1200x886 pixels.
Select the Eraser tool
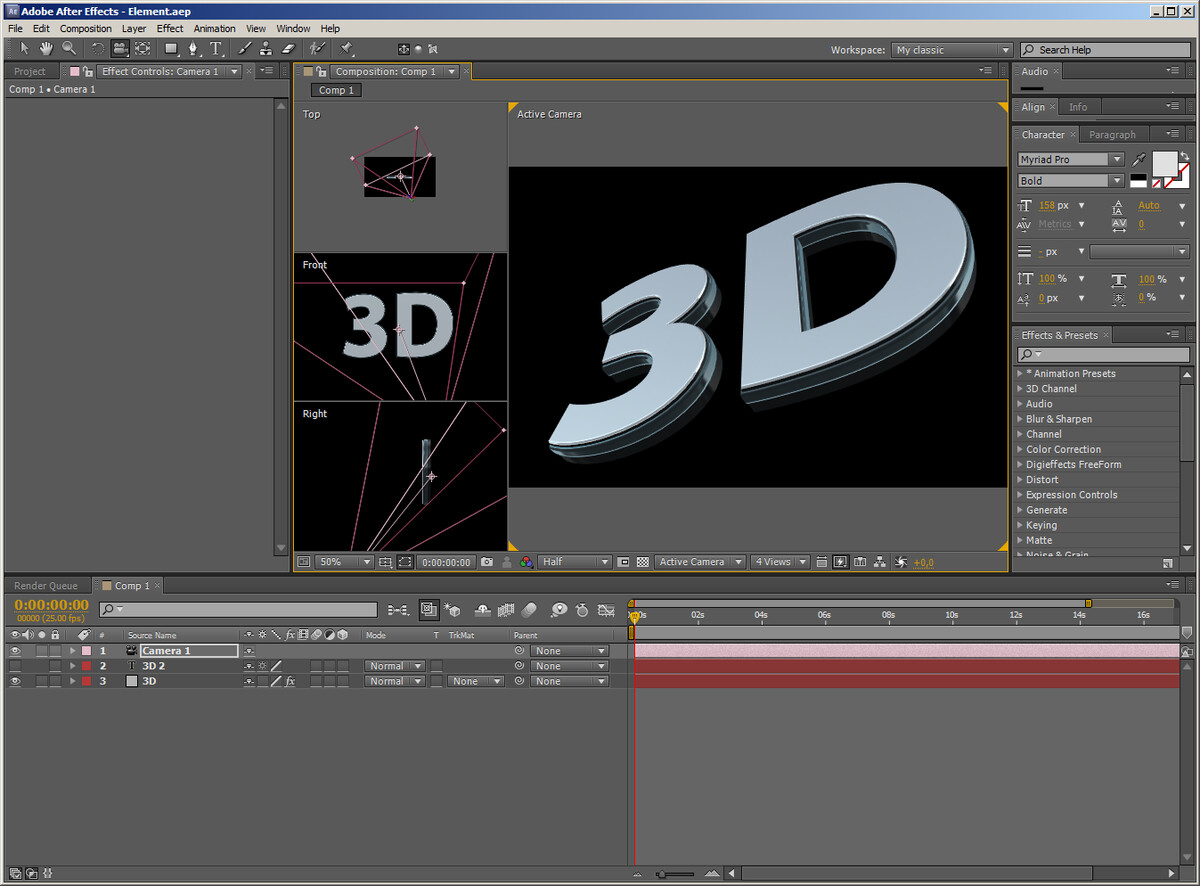coord(289,49)
